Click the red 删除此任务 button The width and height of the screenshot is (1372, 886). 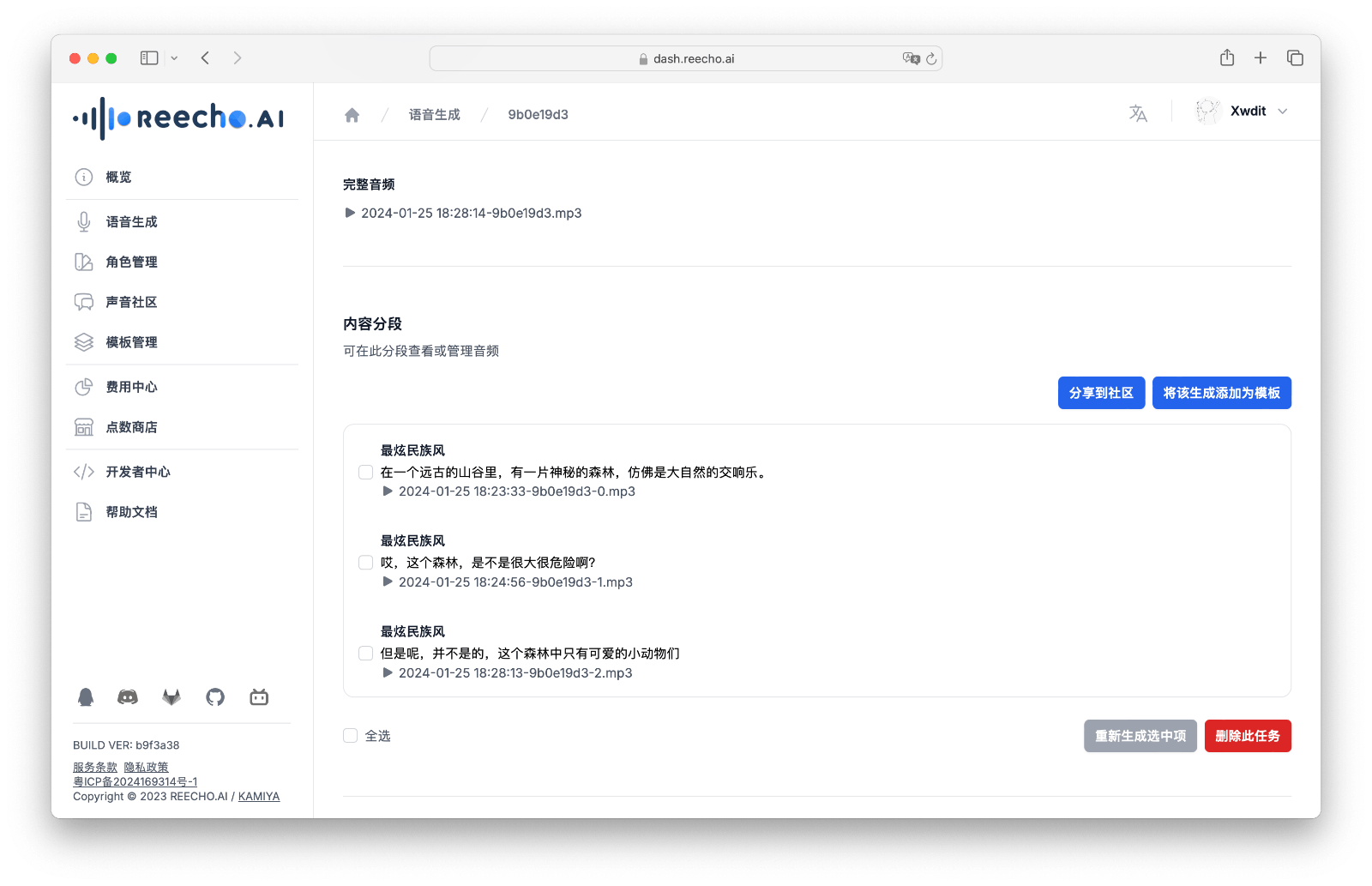1248,736
